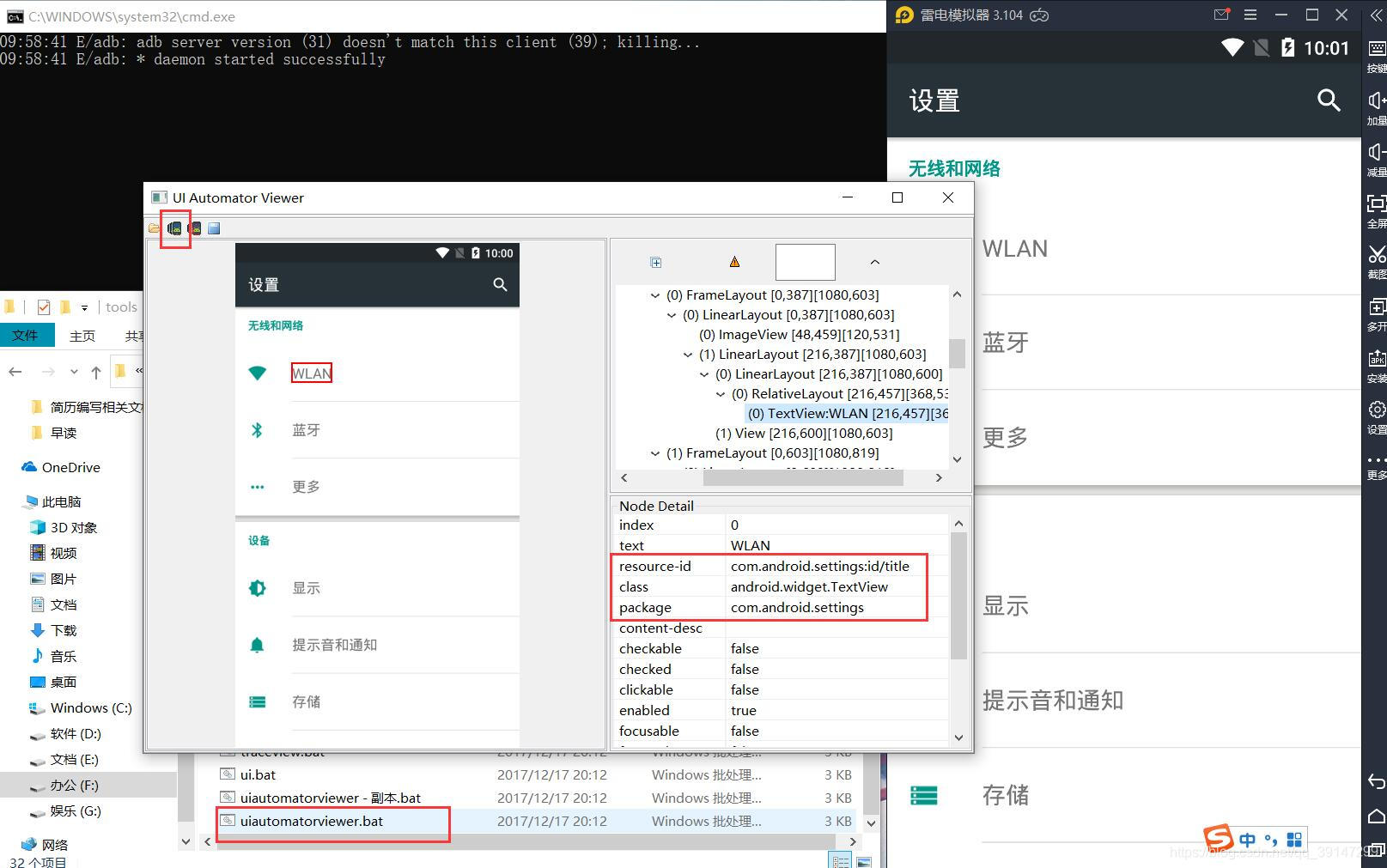Screen dimensions: 1387x868
Task: Click Device Screenshot icon in UI Automator toolbar
Action: [174, 228]
